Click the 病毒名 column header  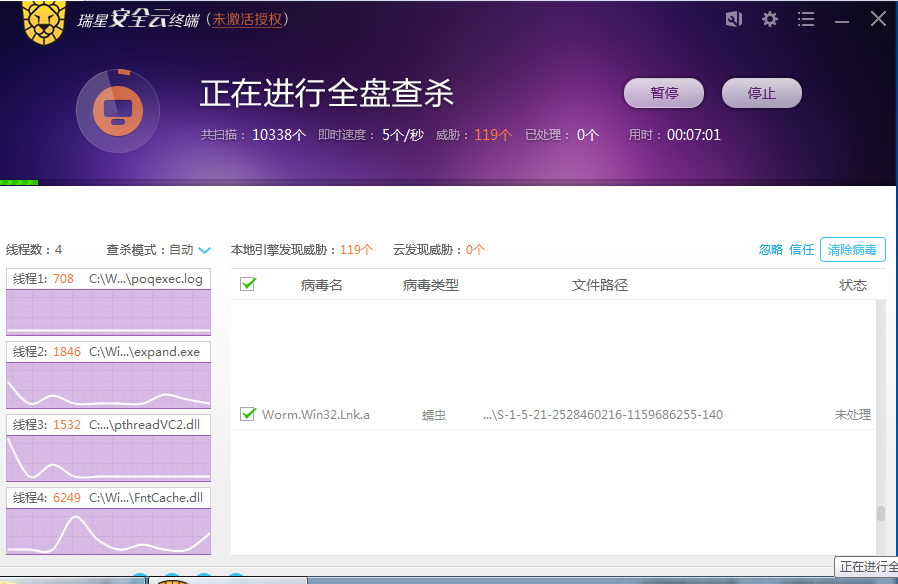[321, 285]
